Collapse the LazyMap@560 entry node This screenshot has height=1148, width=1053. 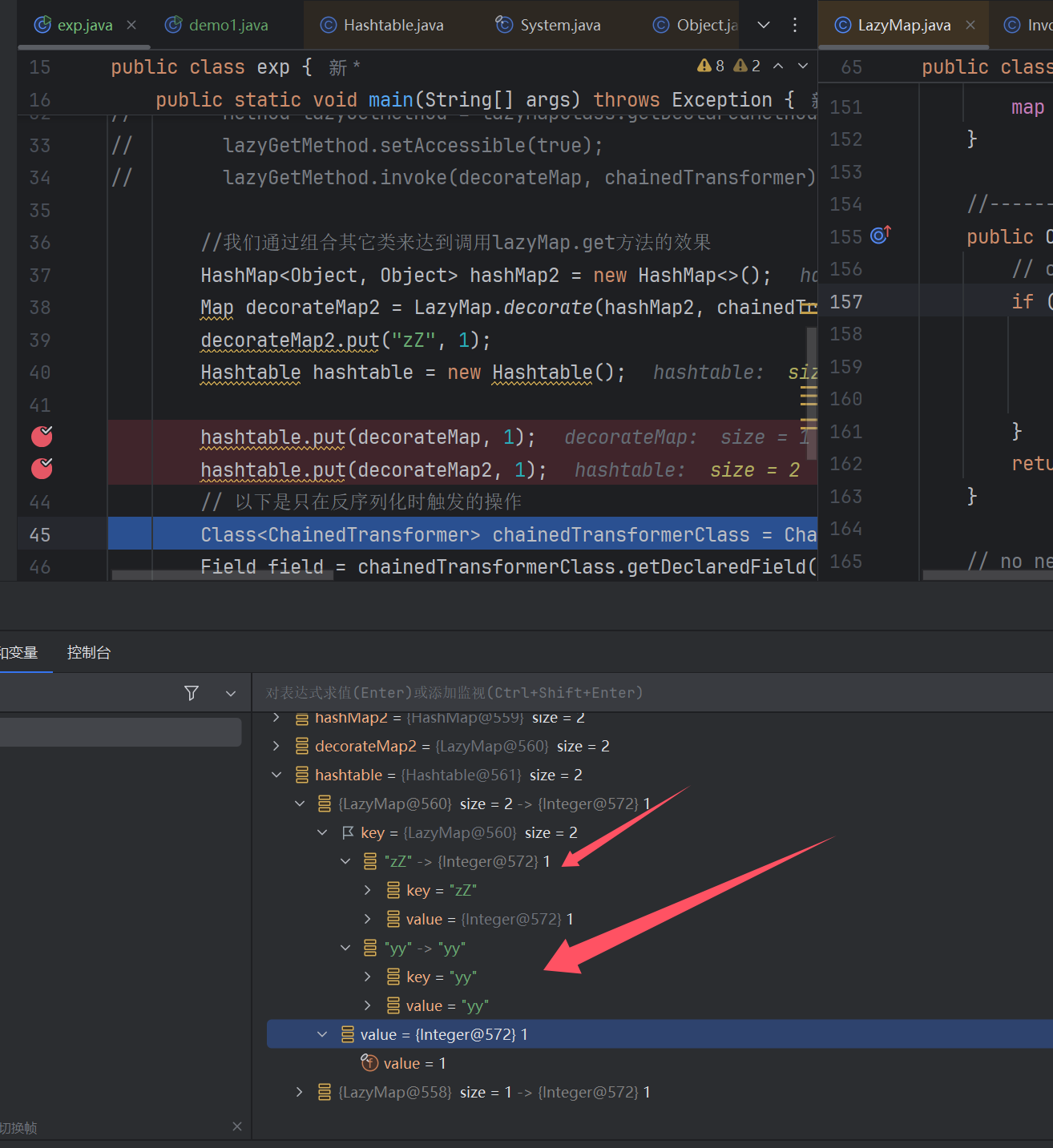click(x=300, y=804)
